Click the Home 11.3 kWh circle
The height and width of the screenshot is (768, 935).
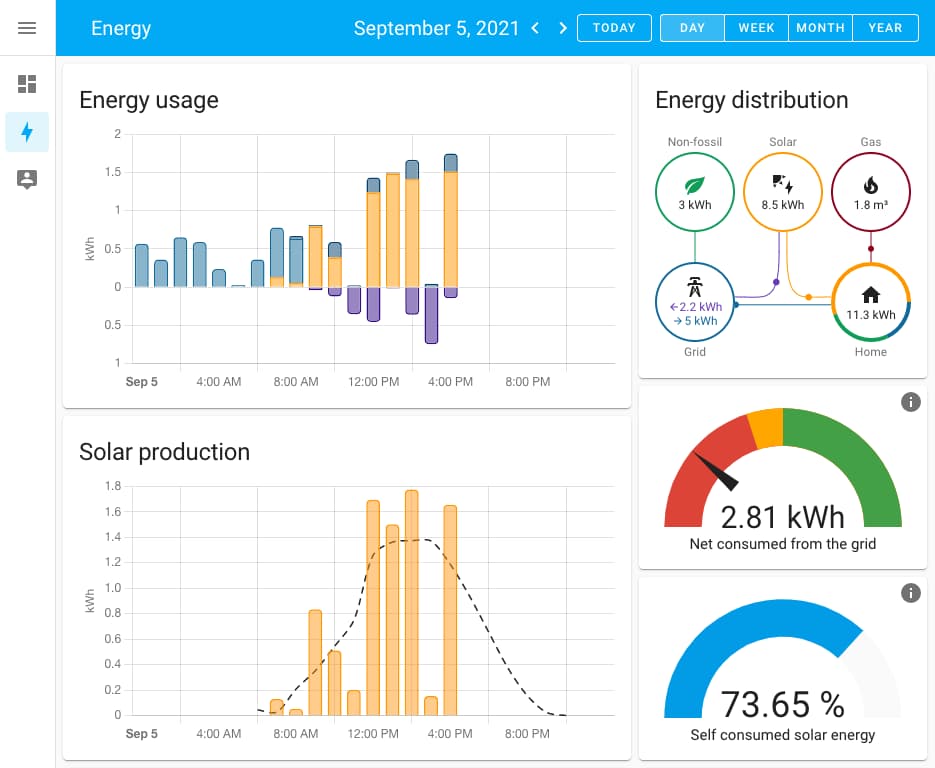pyautogui.click(x=871, y=302)
